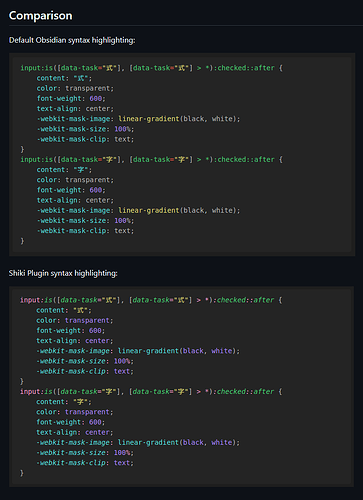This screenshot has width=363, height=500.
Task: Click last '-webkit-mask-clip: text' in Default Obsidian block
Action: tap(85, 231)
